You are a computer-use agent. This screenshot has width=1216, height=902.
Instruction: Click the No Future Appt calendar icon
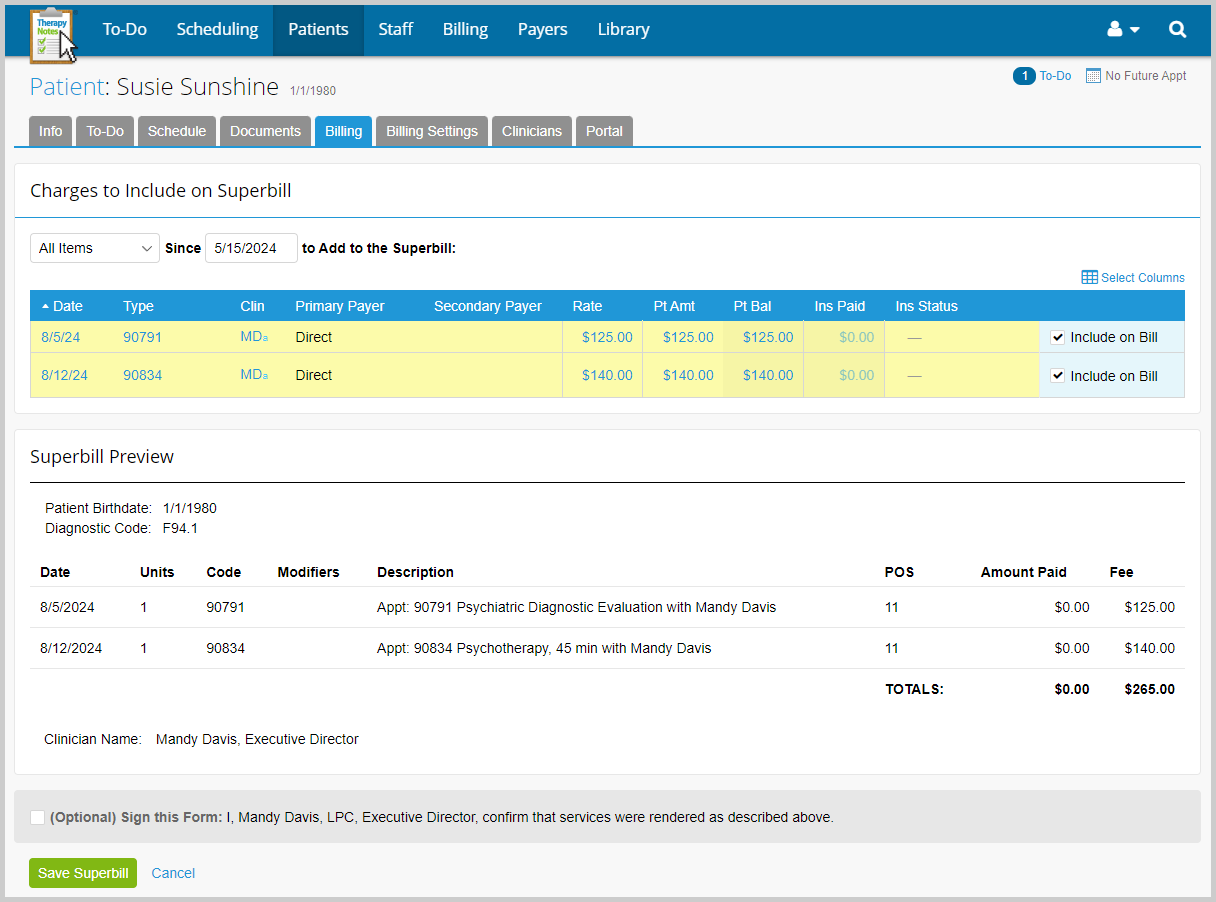pyautogui.click(x=1093, y=76)
